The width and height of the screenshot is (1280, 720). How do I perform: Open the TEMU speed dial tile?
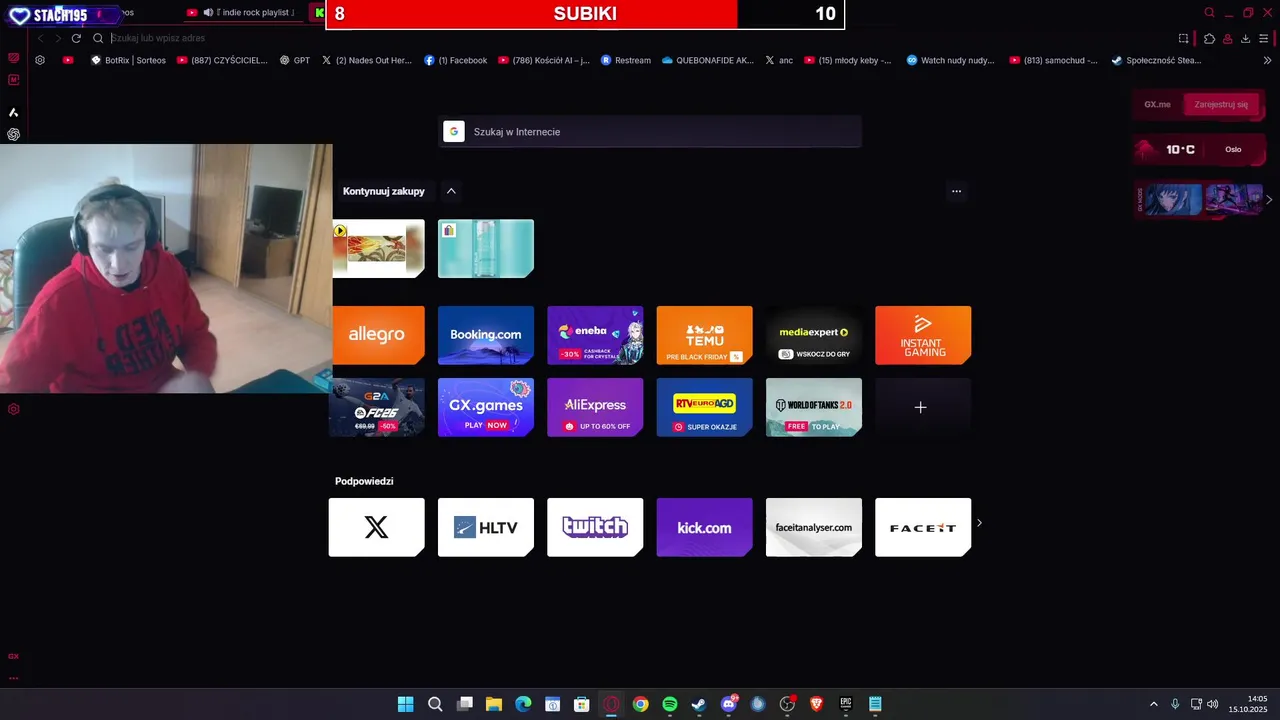pyautogui.click(x=704, y=335)
